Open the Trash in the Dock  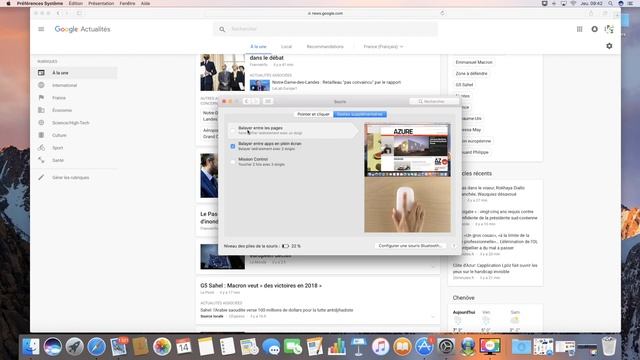(609, 346)
